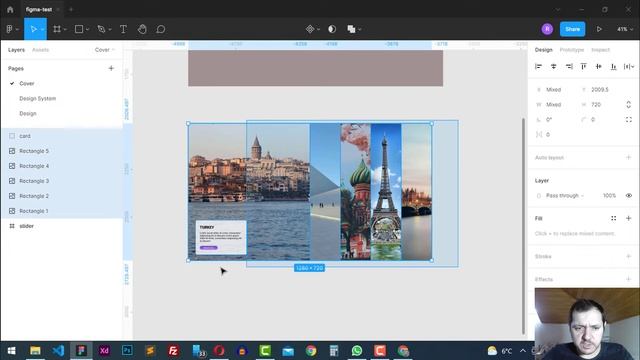Screen dimensions: 640x360
Task: Click the user avatar R
Action: pyautogui.click(x=547, y=29)
